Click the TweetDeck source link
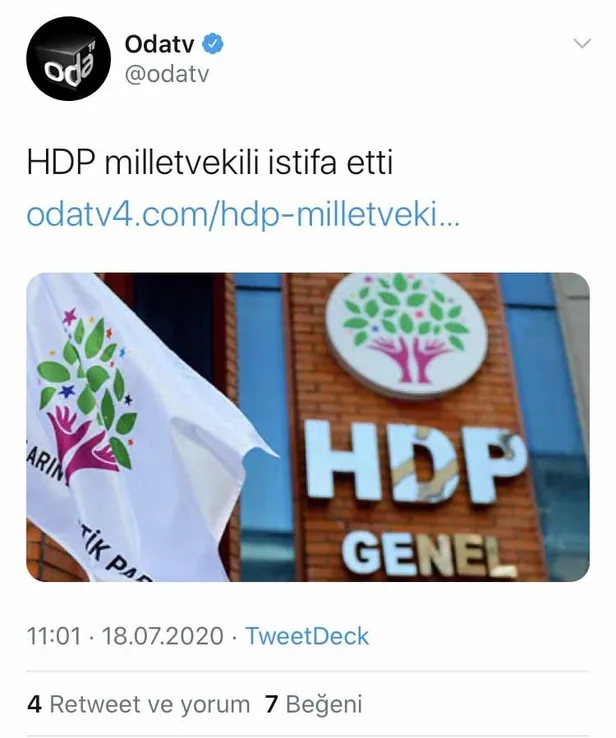 pyautogui.click(x=307, y=636)
